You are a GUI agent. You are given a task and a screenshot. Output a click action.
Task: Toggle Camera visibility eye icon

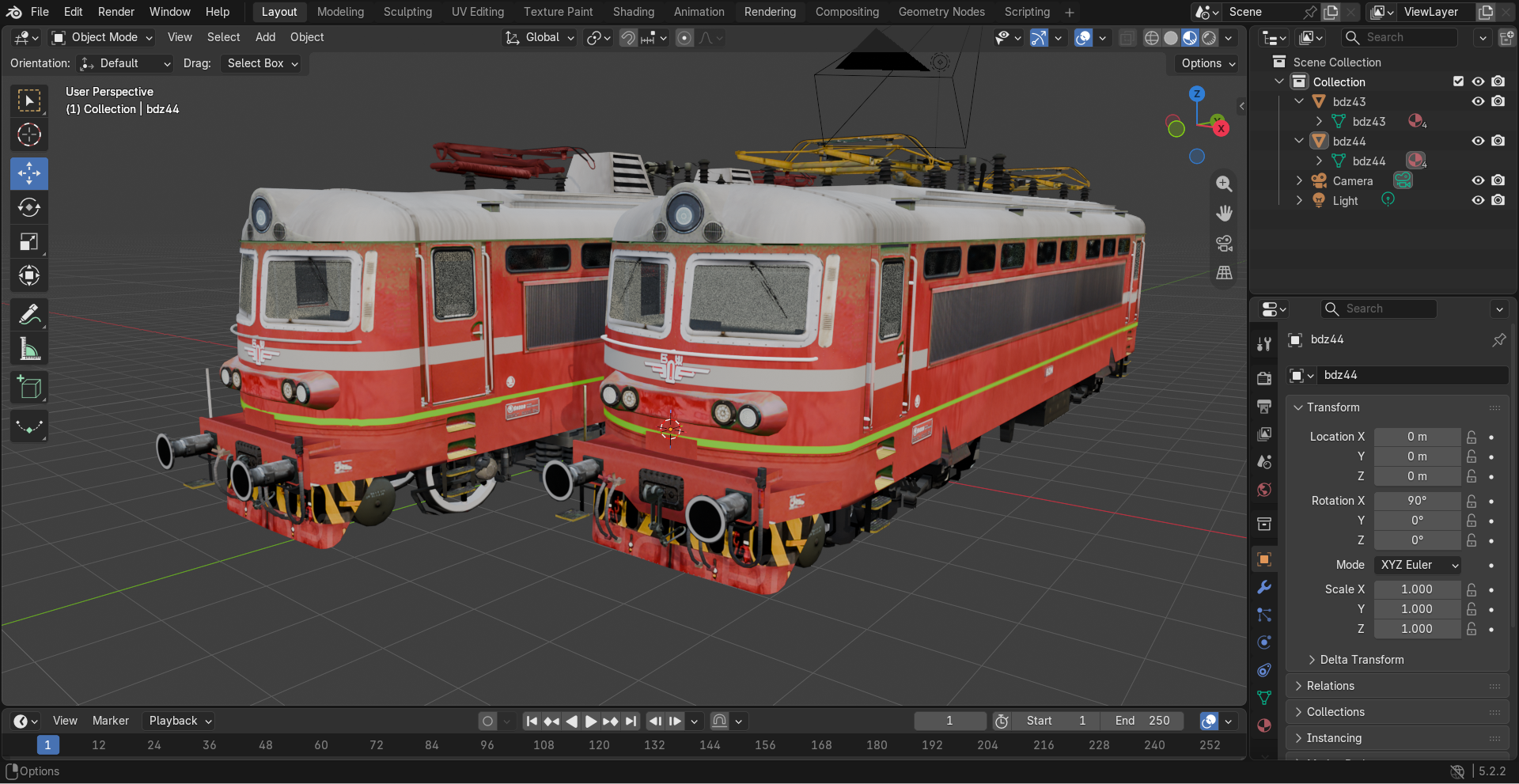pos(1478,180)
